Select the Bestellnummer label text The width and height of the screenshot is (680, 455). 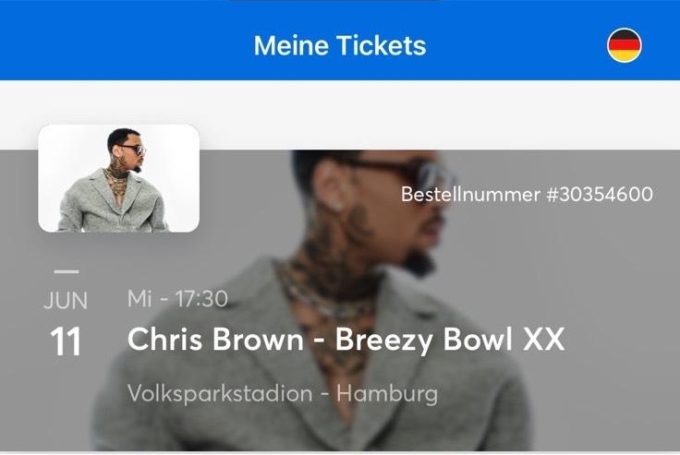[x=471, y=194]
